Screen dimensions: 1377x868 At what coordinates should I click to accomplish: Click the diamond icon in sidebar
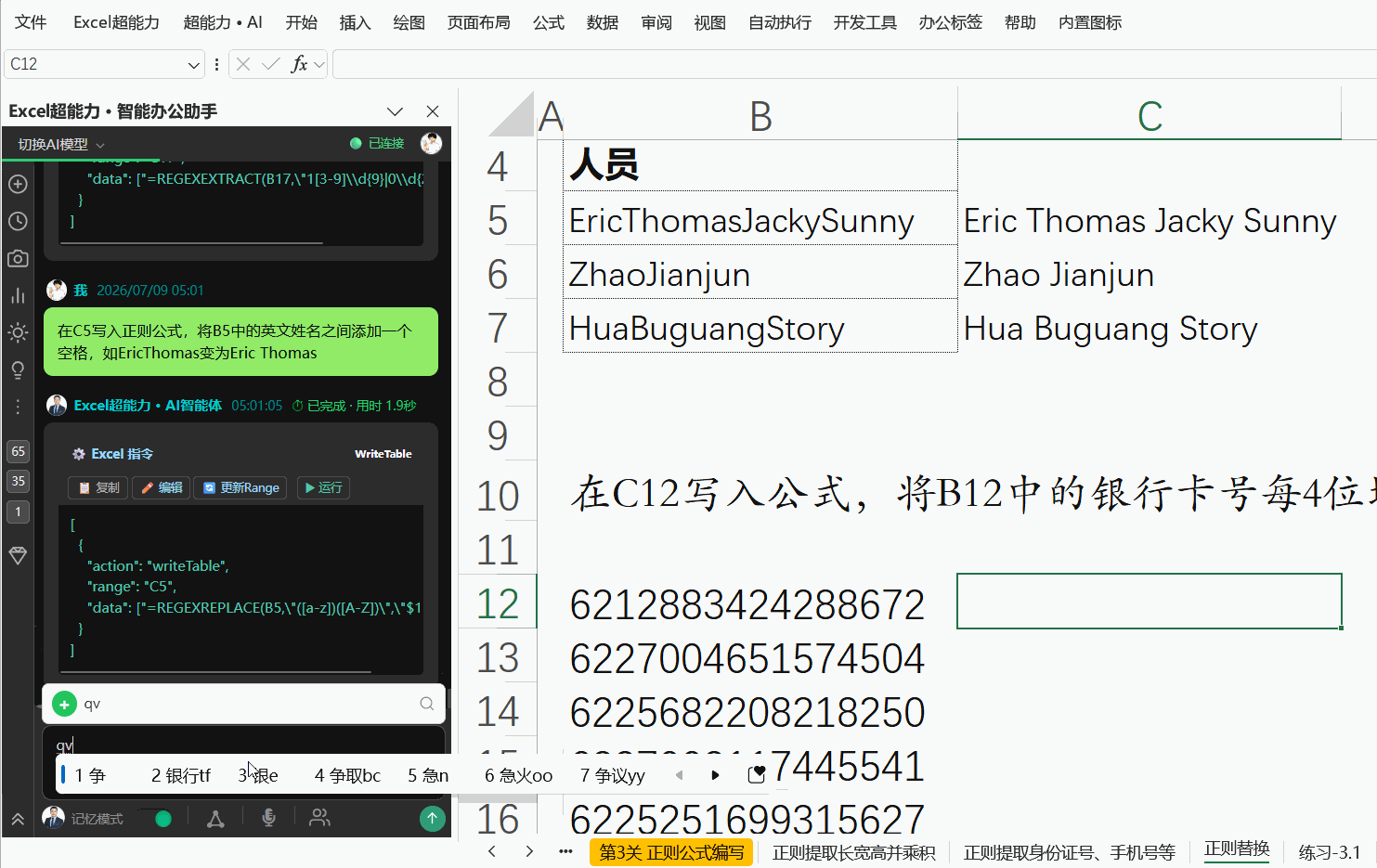(18, 555)
